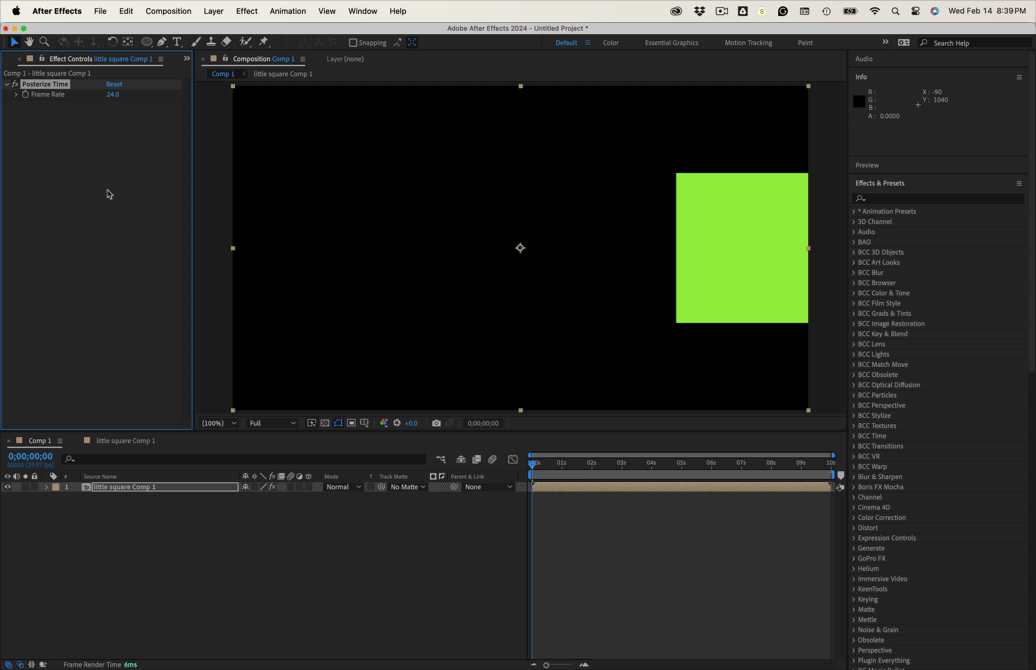
Task: Select the Clone Stamp tool
Action: [x=211, y=42]
